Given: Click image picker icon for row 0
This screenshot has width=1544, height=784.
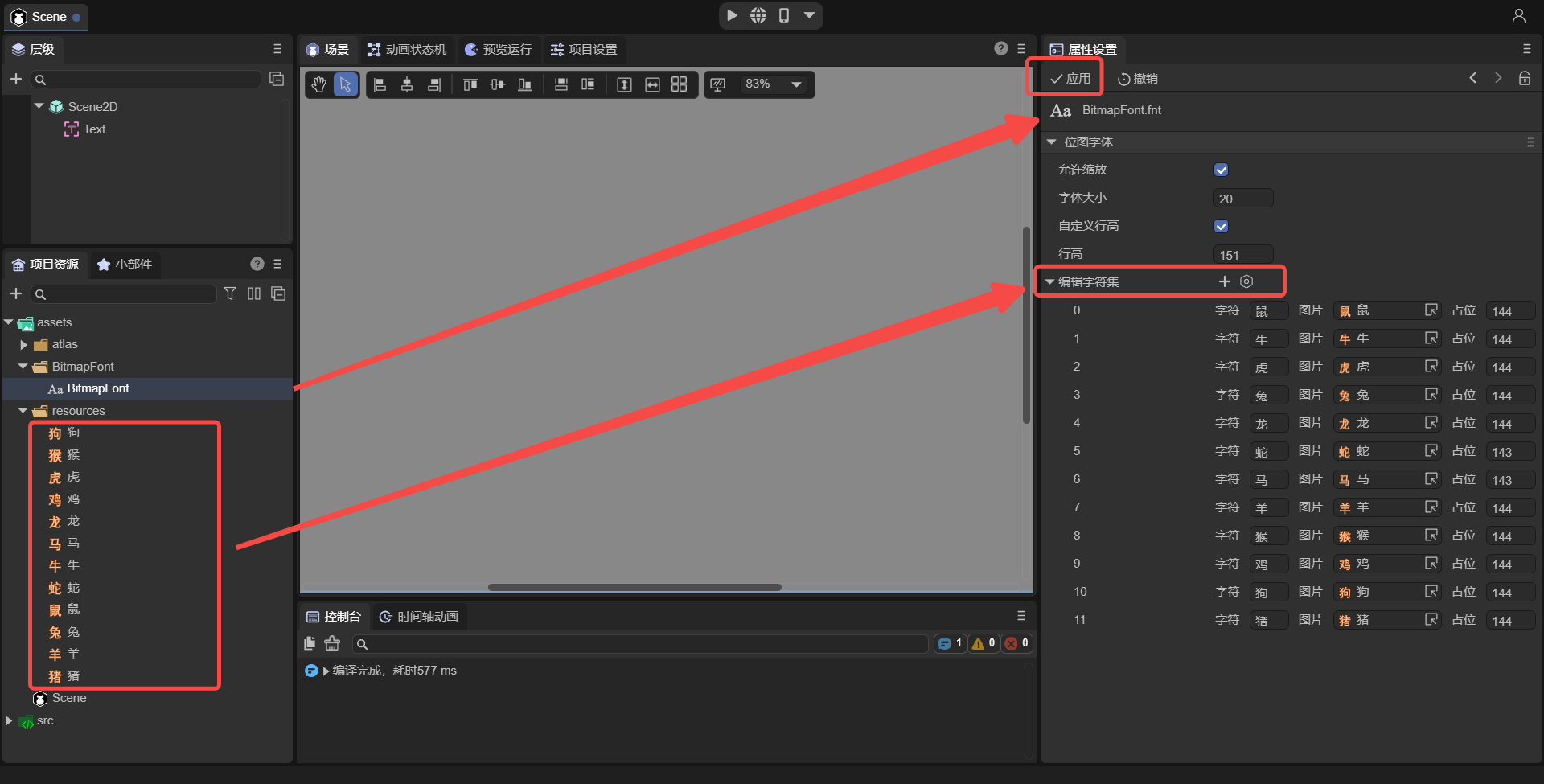Looking at the screenshot, I should pos(1431,310).
